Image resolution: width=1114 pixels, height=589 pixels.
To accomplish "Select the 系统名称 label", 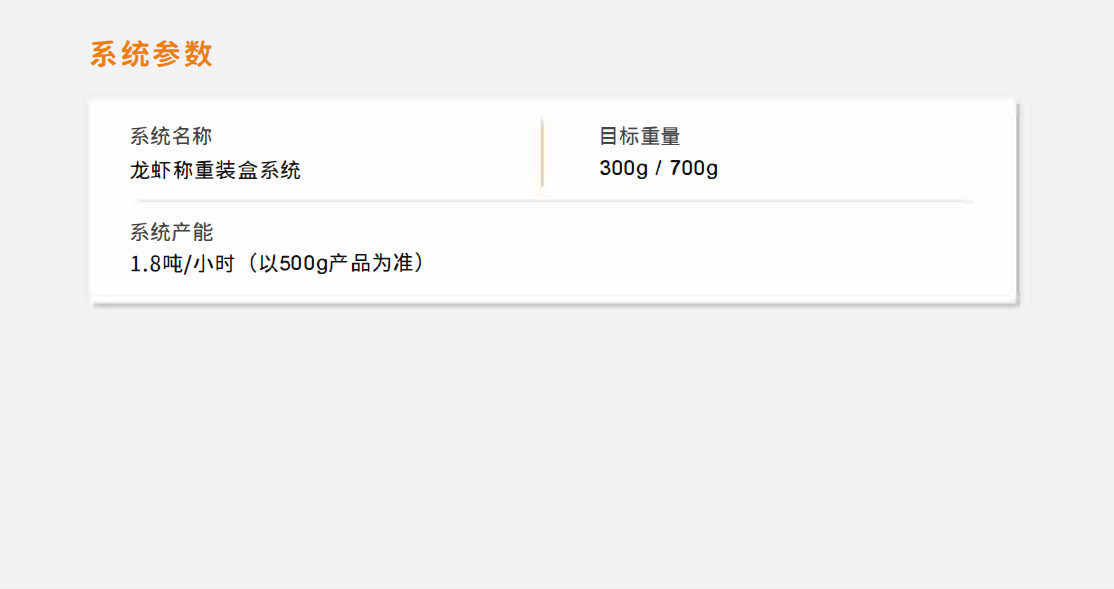I will click(171, 136).
